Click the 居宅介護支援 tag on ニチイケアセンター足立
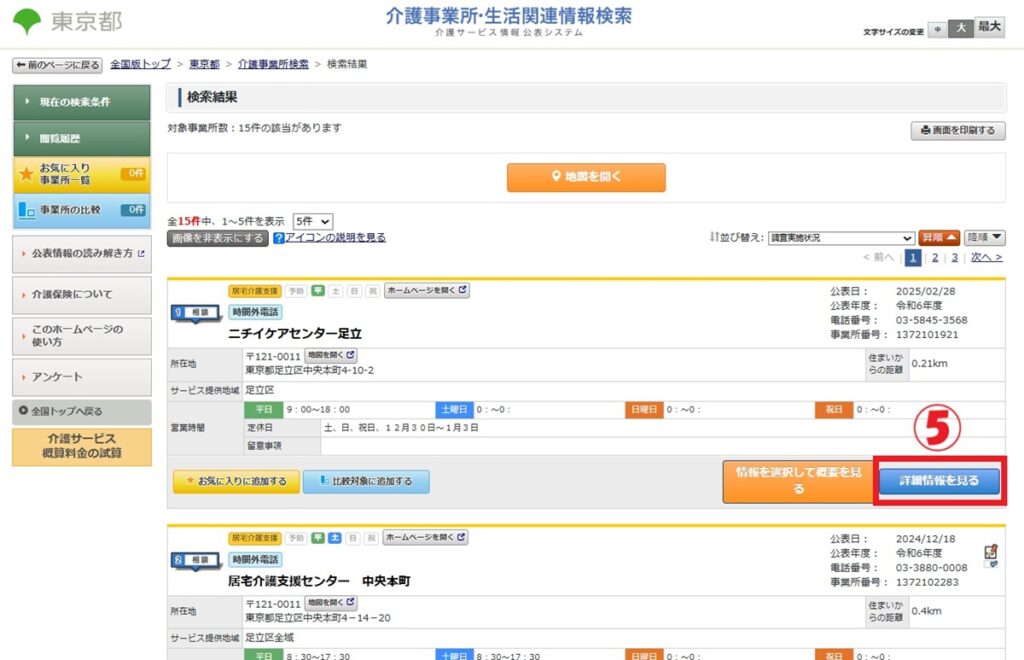Viewport: 1024px width, 660px height. pos(255,291)
